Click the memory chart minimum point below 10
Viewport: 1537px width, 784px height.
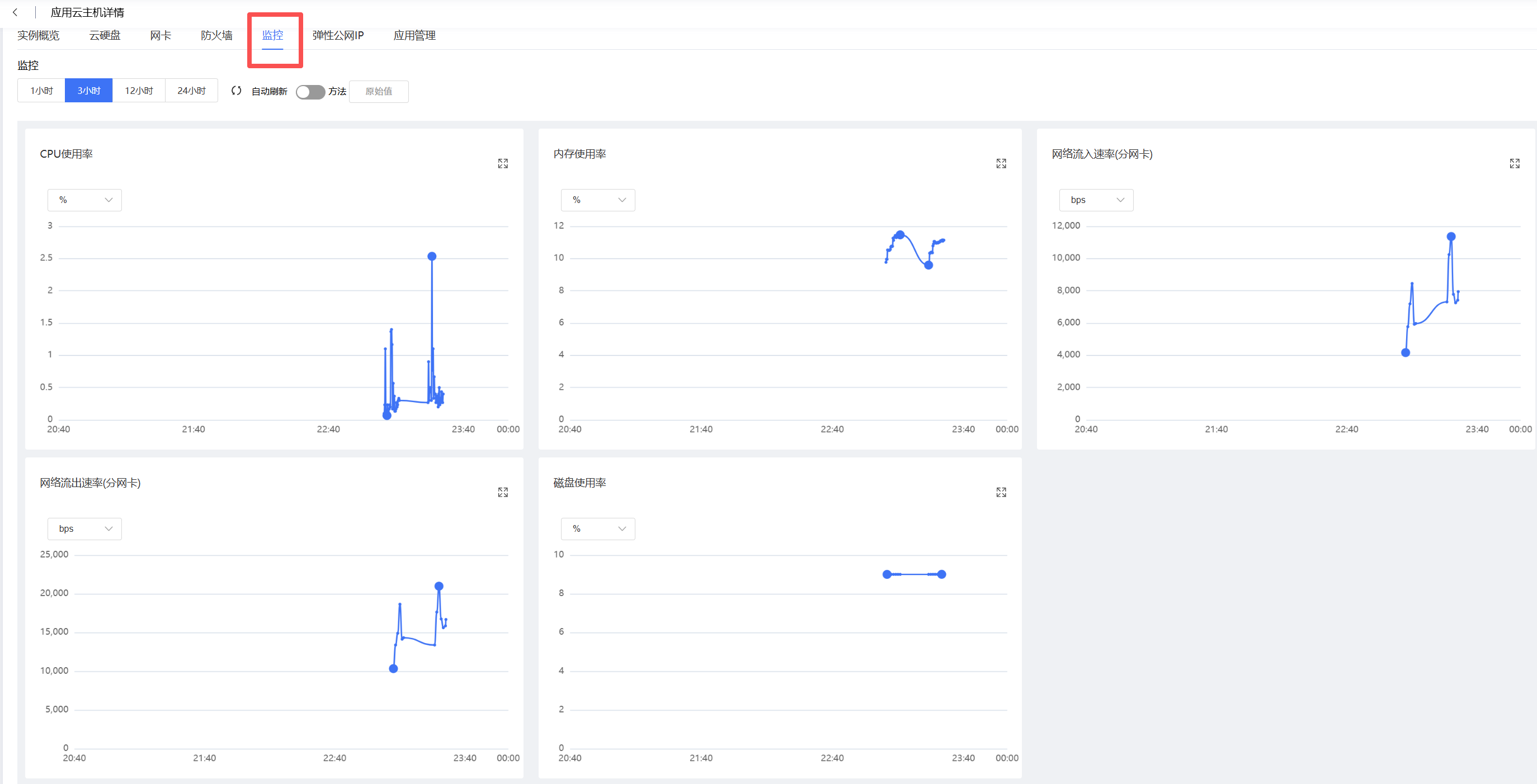point(928,266)
